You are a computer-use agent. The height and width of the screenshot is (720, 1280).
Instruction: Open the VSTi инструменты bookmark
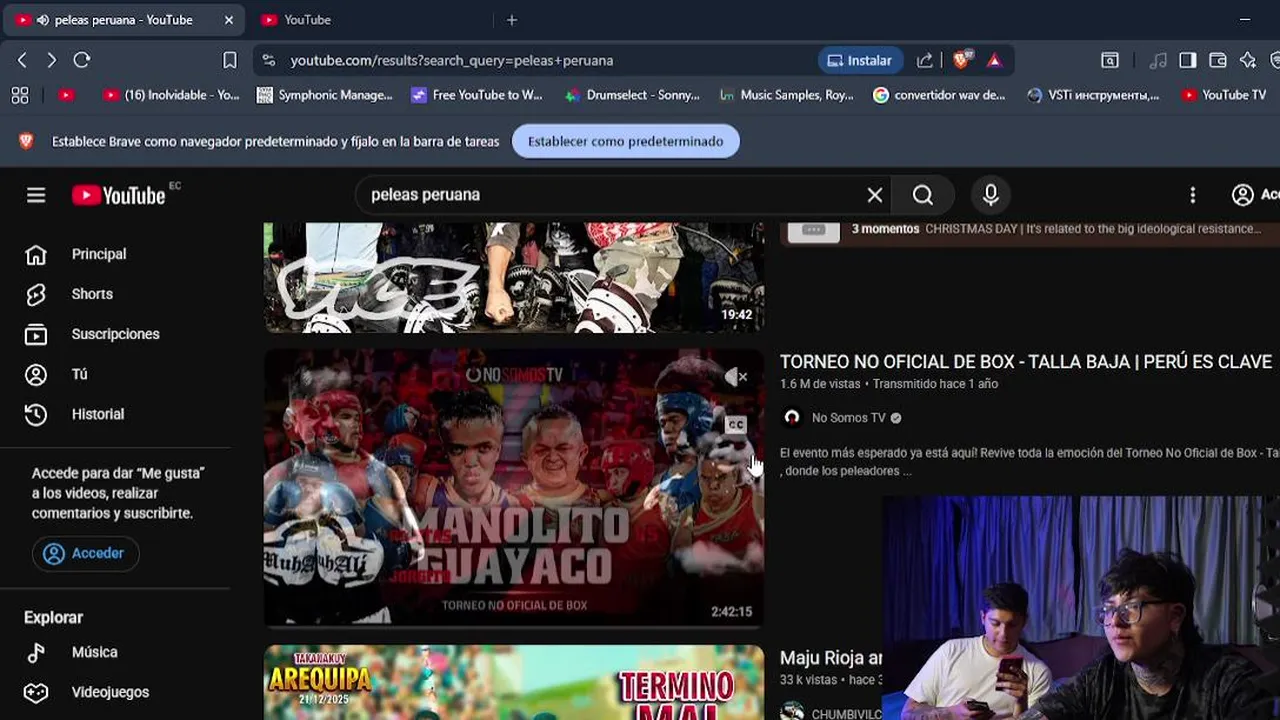pos(1094,95)
